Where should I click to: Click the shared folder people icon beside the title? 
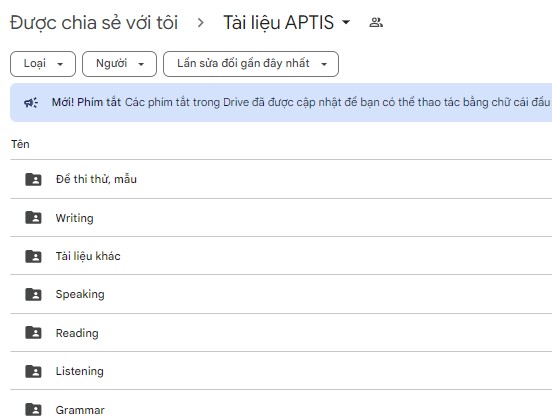(376, 23)
